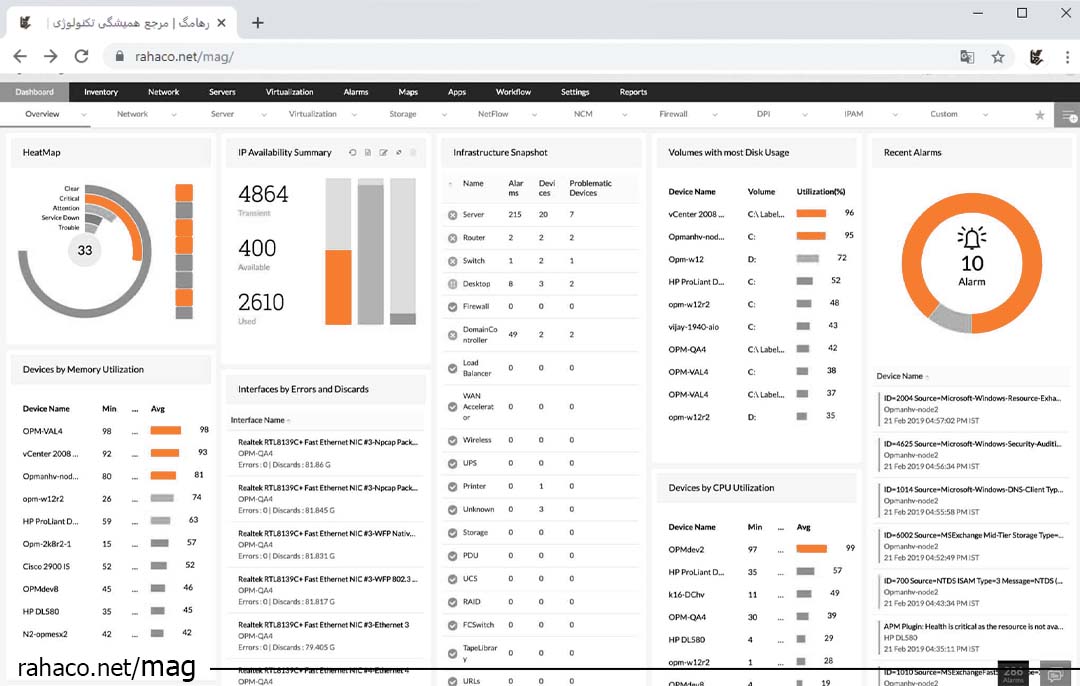Click the Server status icon in Infrastructure Snapshot

click(x=452, y=215)
